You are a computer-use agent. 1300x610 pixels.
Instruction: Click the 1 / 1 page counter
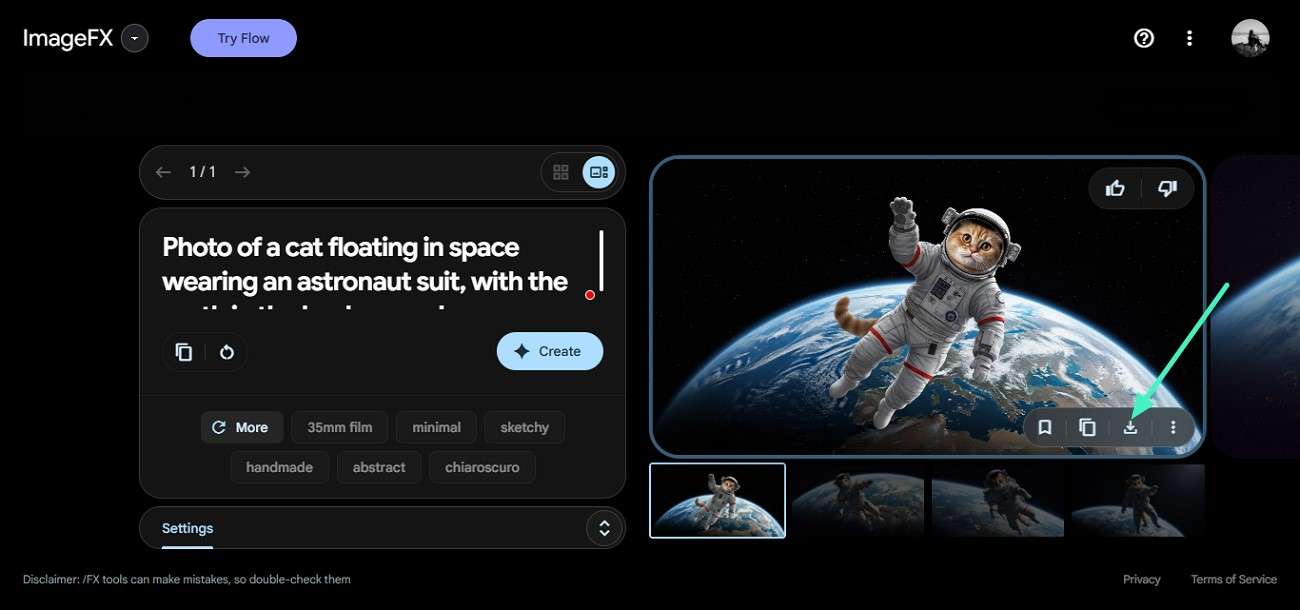pos(203,172)
